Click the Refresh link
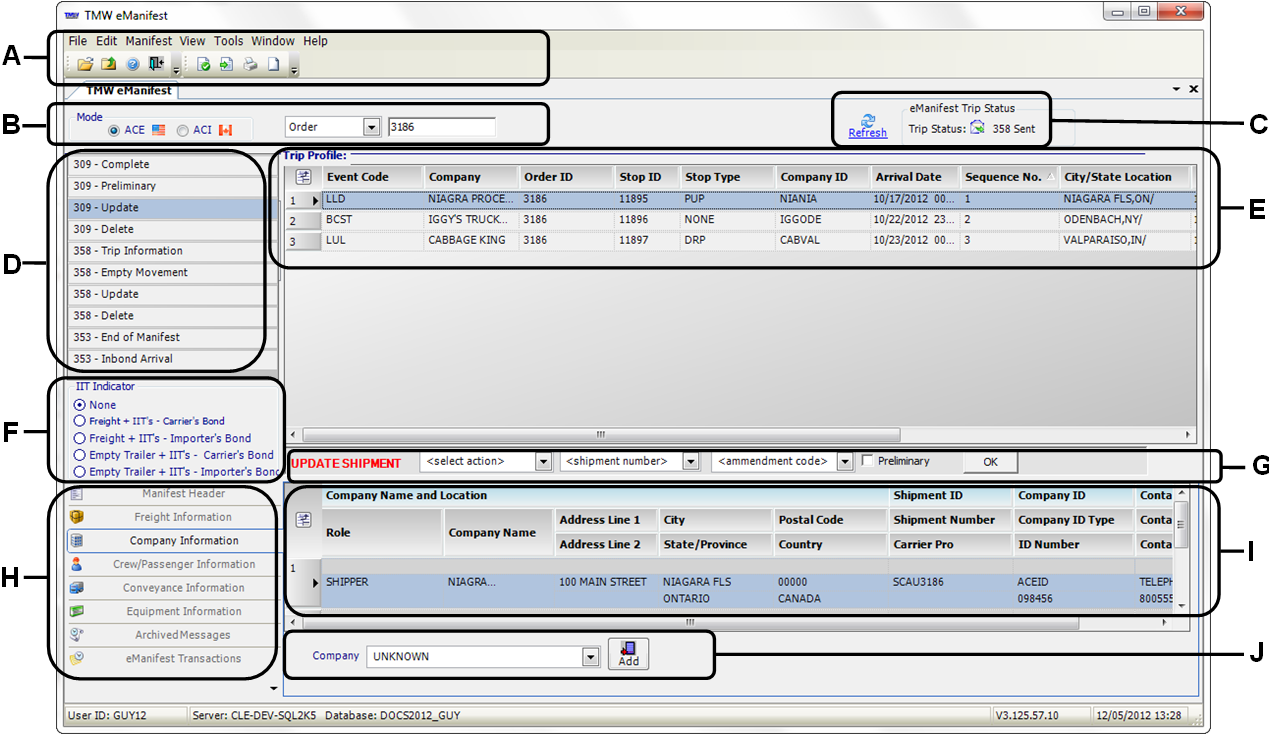The image size is (1269, 735). 867,133
